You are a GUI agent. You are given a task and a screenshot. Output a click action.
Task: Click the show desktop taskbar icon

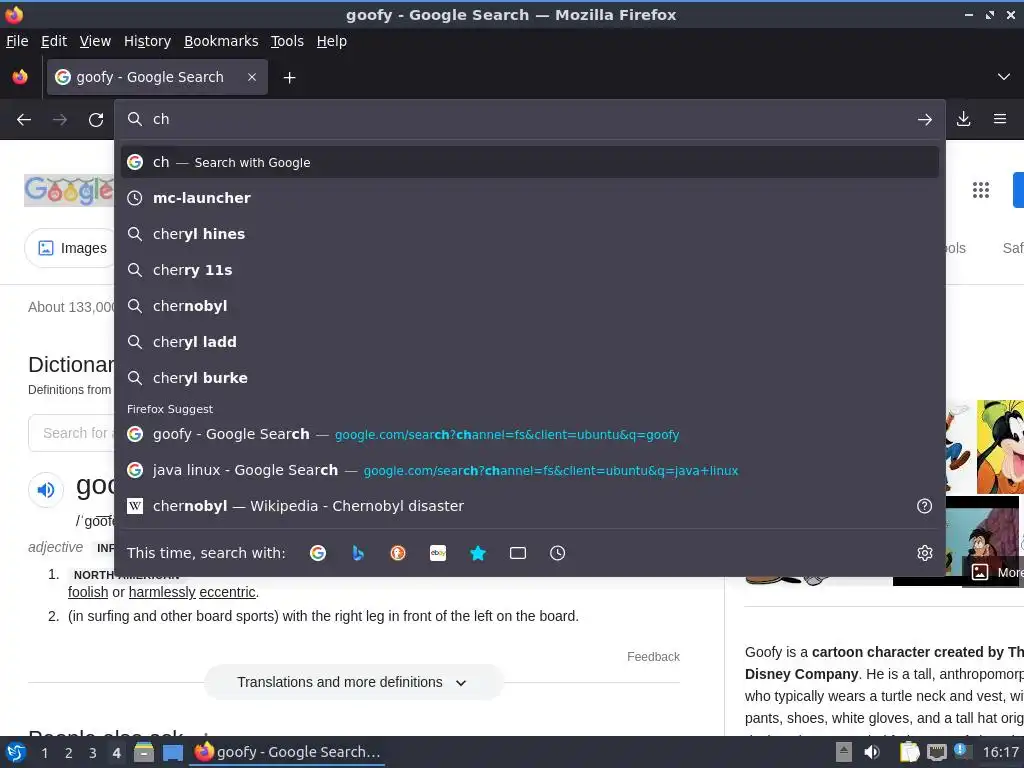(172, 753)
